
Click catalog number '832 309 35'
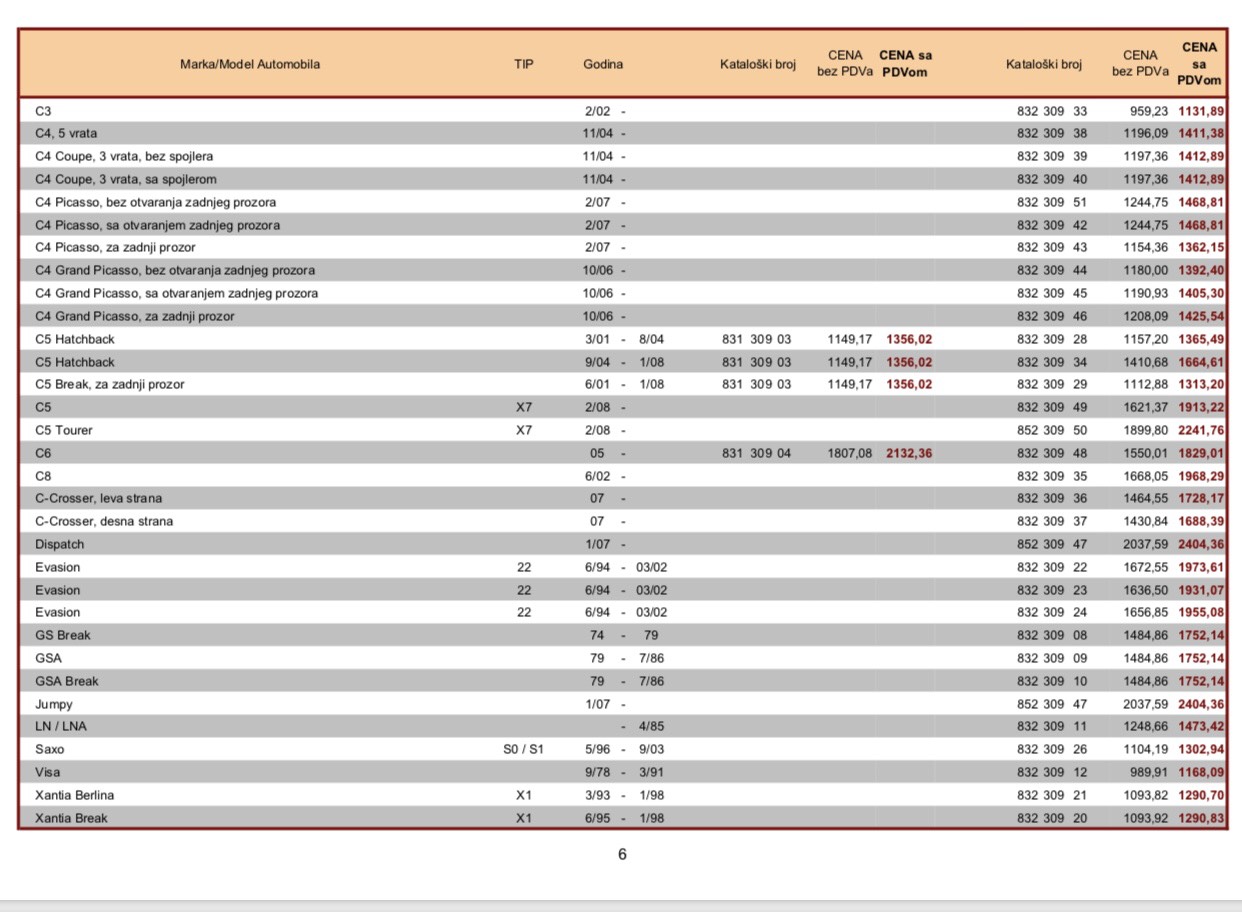[x=1052, y=476]
